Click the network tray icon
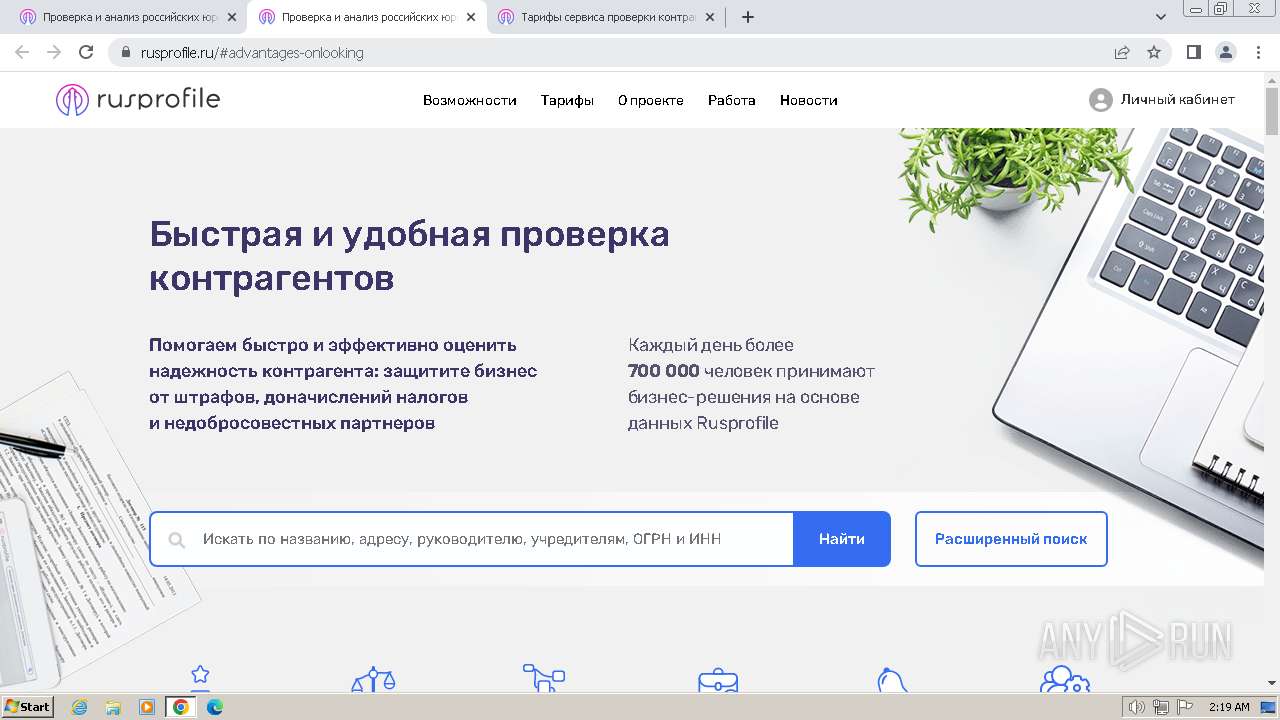 (x=1161, y=707)
